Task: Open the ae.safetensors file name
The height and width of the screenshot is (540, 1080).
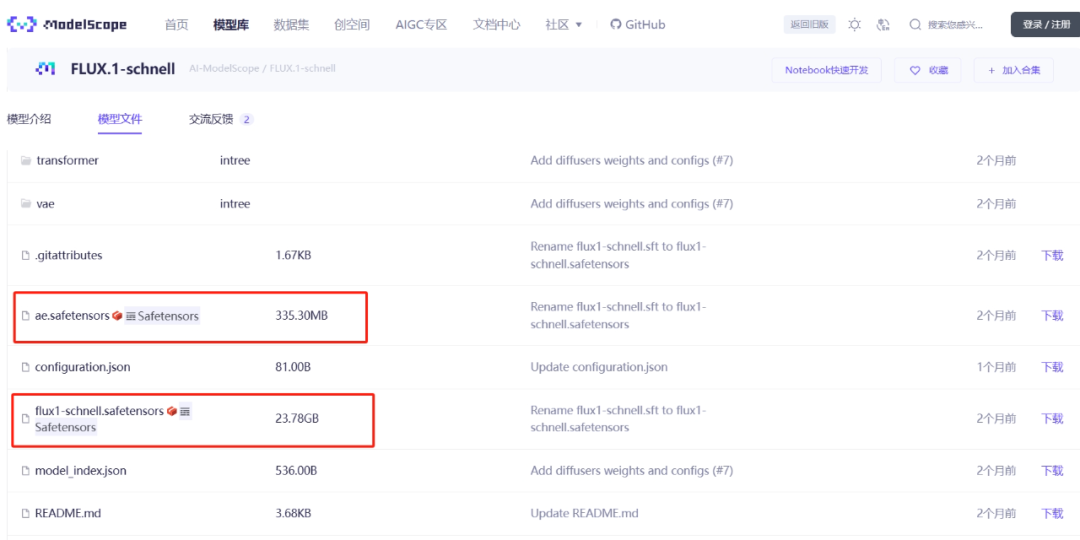Action: (72, 316)
